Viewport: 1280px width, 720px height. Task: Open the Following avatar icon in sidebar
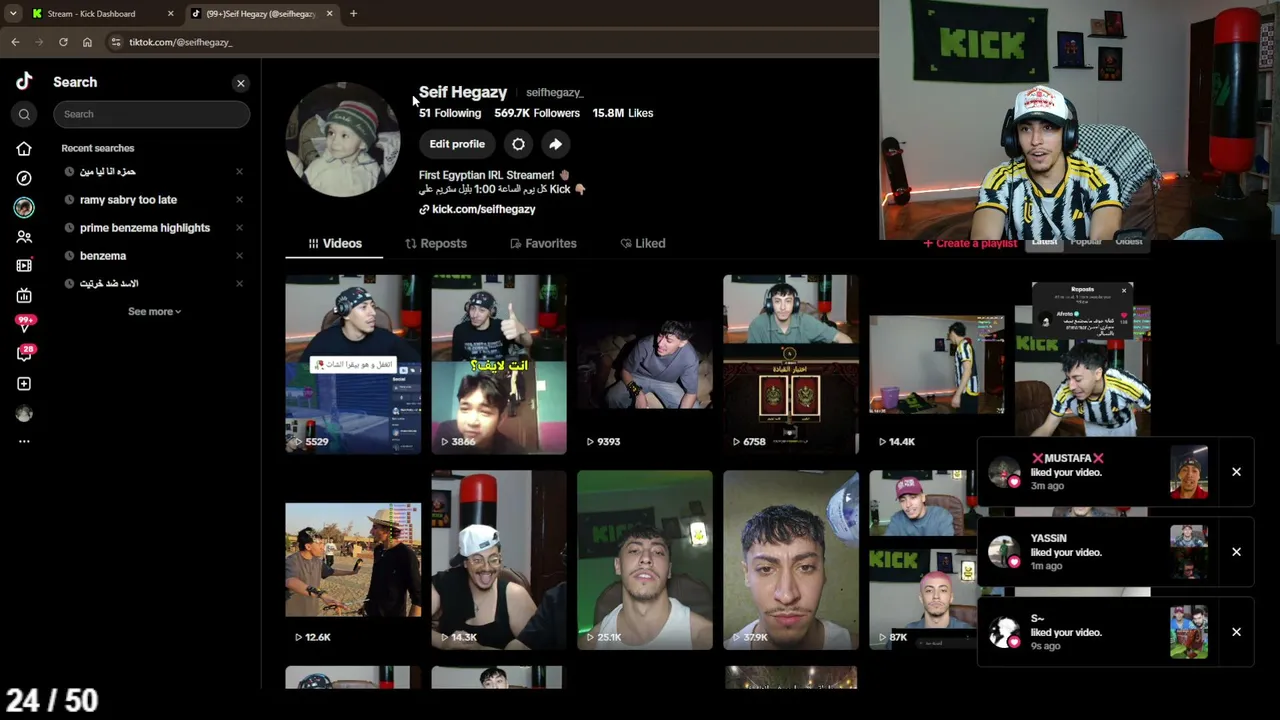pyautogui.click(x=24, y=207)
